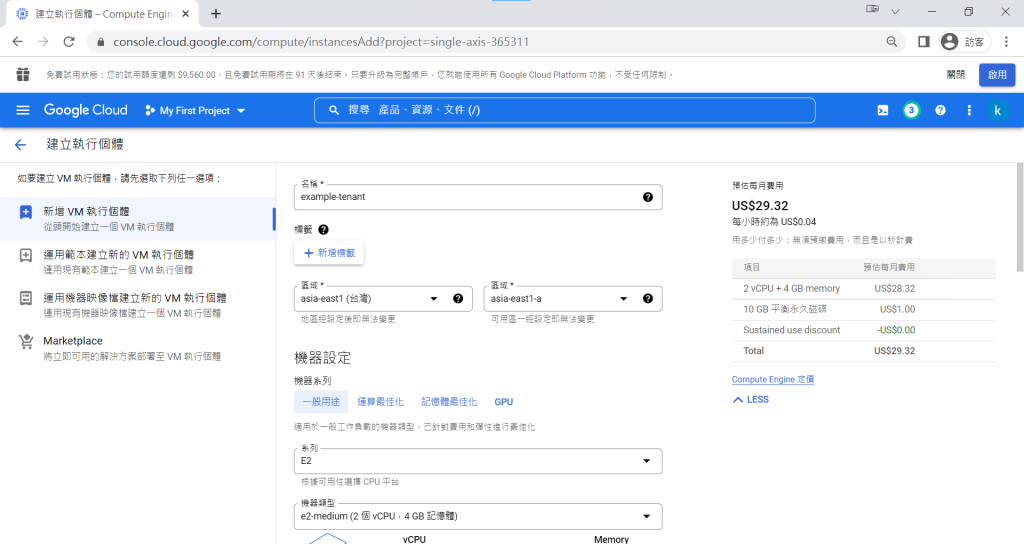This screenshot has width=1024, height=544.
Task: Click the US$29.32 estimated monthly cost
Action: [760, 206]
